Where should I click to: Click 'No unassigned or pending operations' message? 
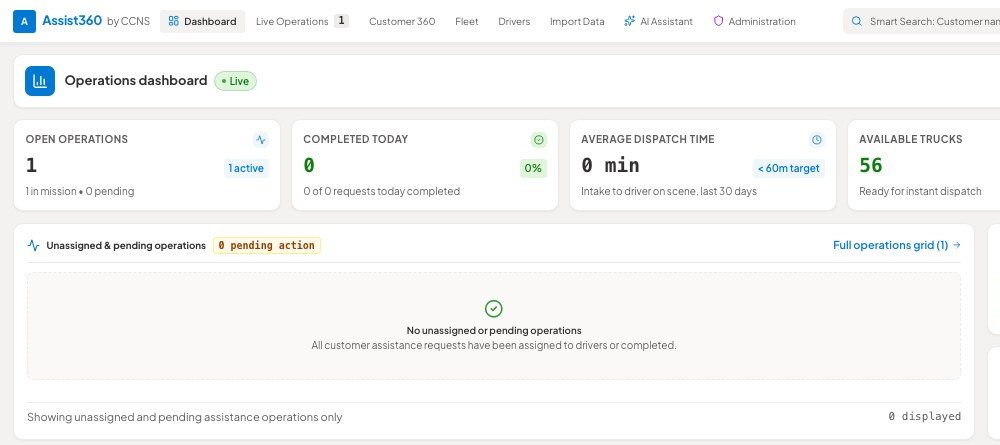tap(494, 330)
